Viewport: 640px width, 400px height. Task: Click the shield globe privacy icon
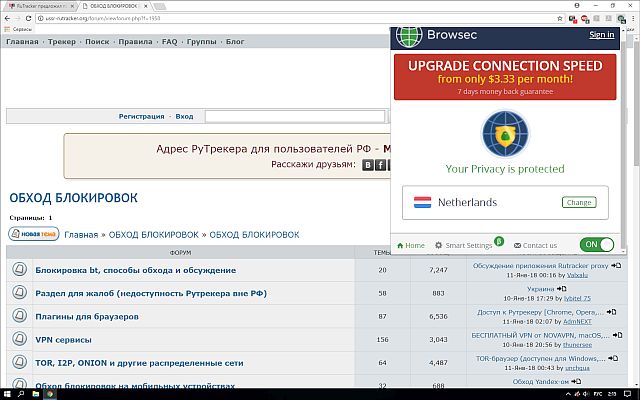click(x=505, y=134)
